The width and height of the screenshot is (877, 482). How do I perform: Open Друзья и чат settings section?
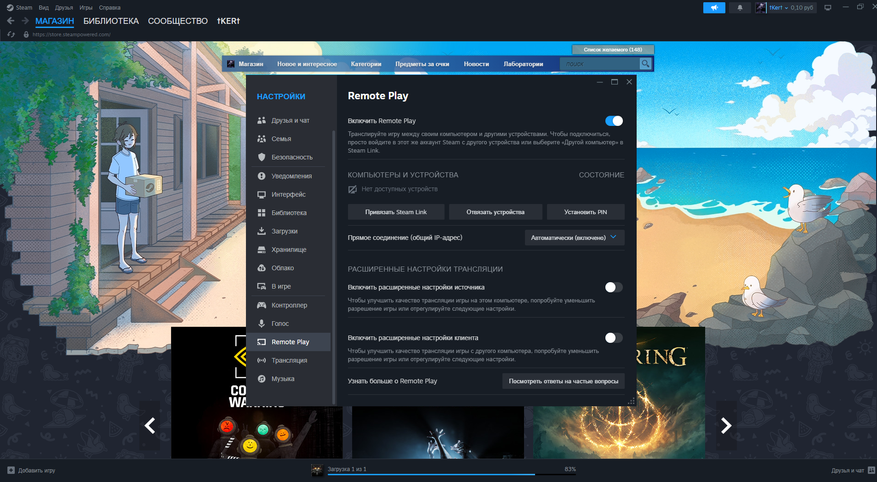click(x=288, y=120)
